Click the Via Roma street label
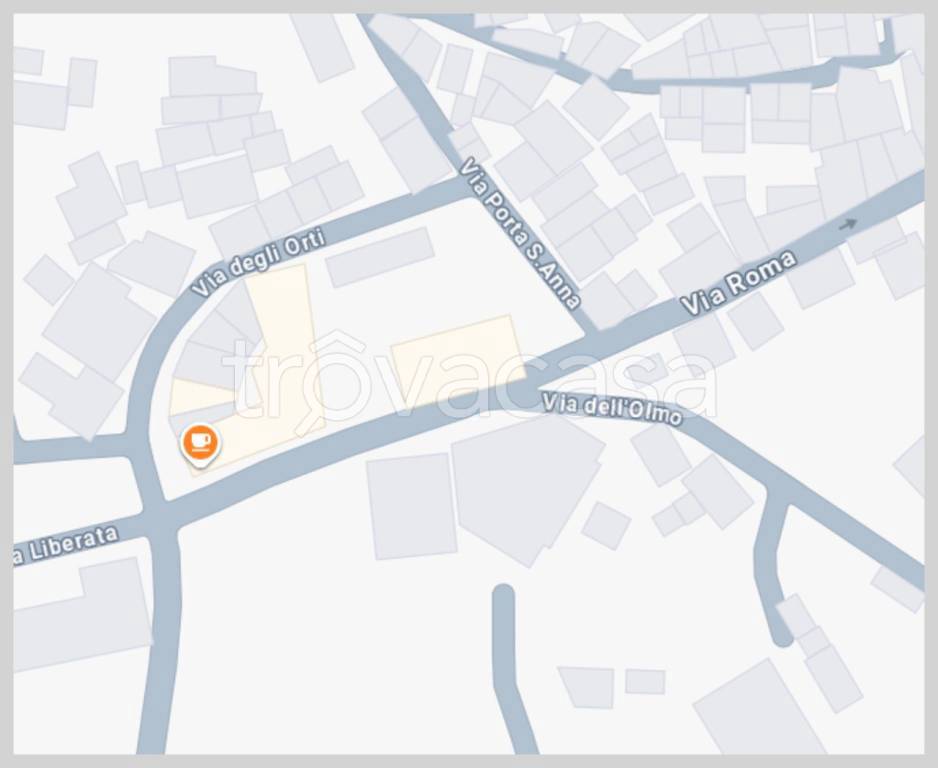The height and width of the screenshot is (768, 938). pos(739,282)
